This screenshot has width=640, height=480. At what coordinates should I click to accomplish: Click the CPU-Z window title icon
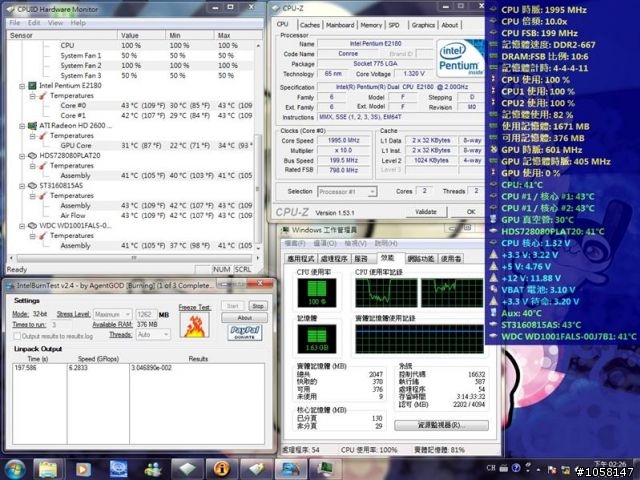(x=276, y=8)
